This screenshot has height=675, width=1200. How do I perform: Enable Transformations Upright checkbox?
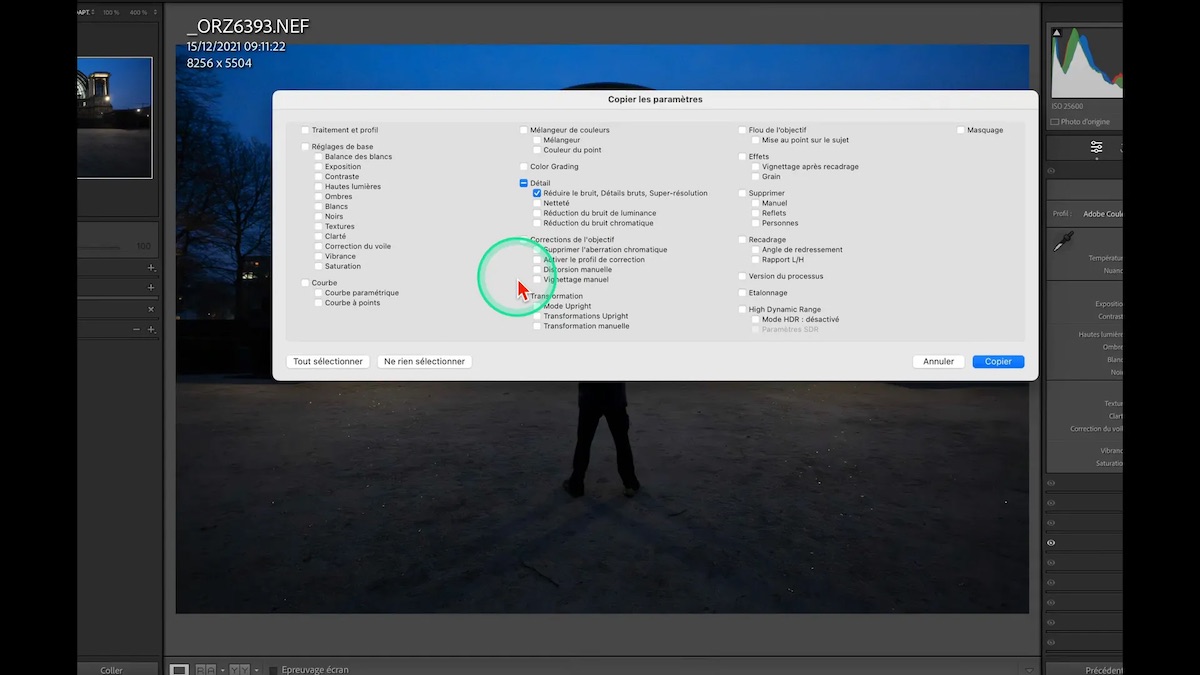pos(537,316)
